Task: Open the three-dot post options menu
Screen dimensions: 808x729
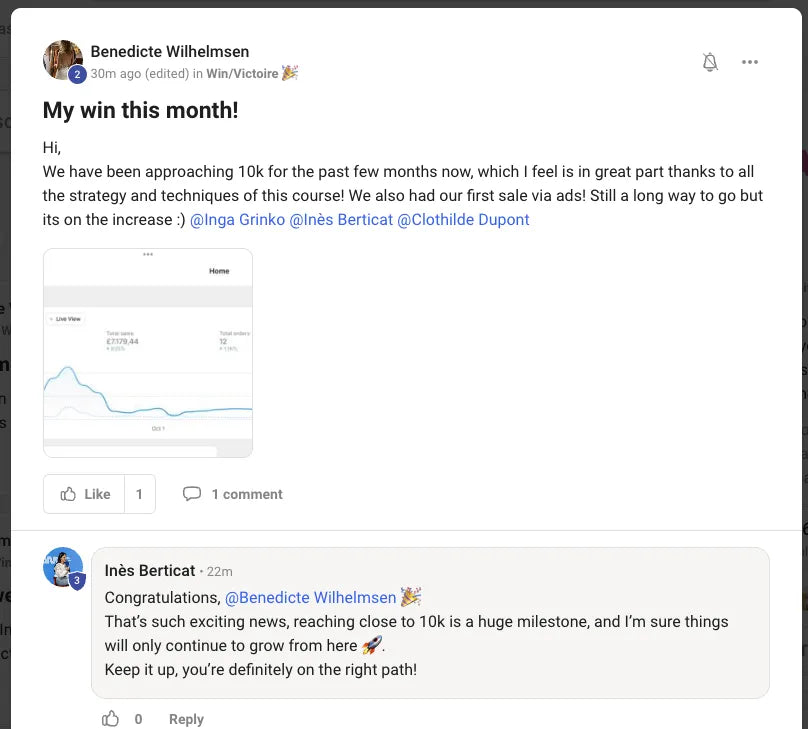Action: click(749, 62)
